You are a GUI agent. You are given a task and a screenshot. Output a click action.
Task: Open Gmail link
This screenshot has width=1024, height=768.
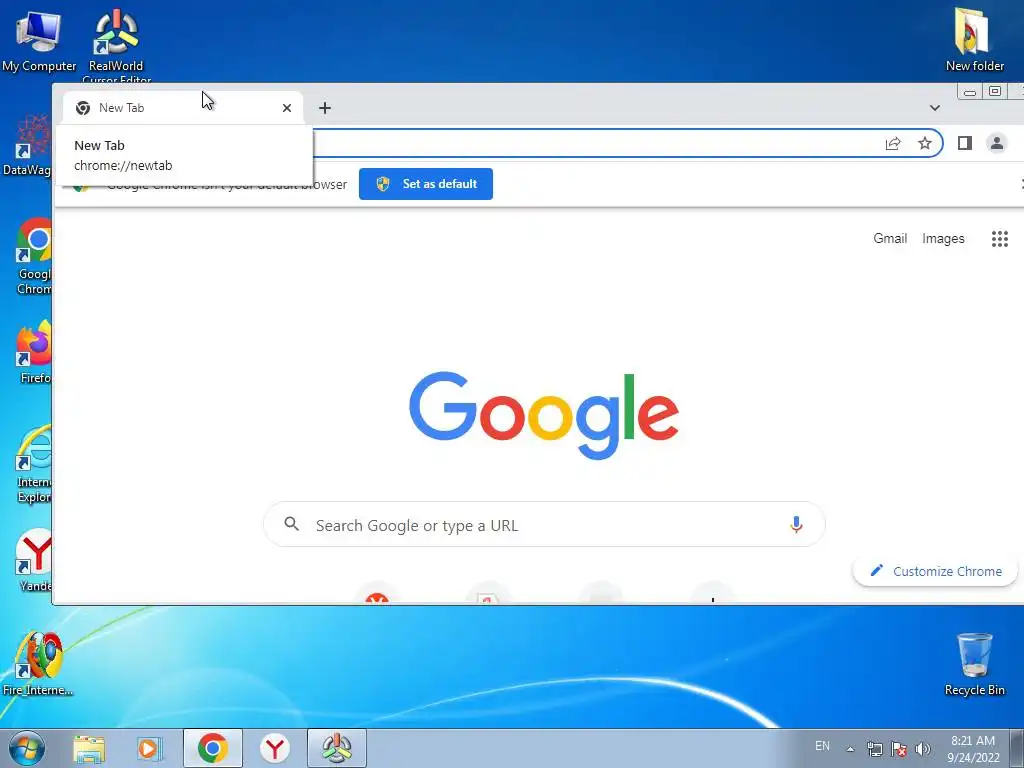(890, 238)
